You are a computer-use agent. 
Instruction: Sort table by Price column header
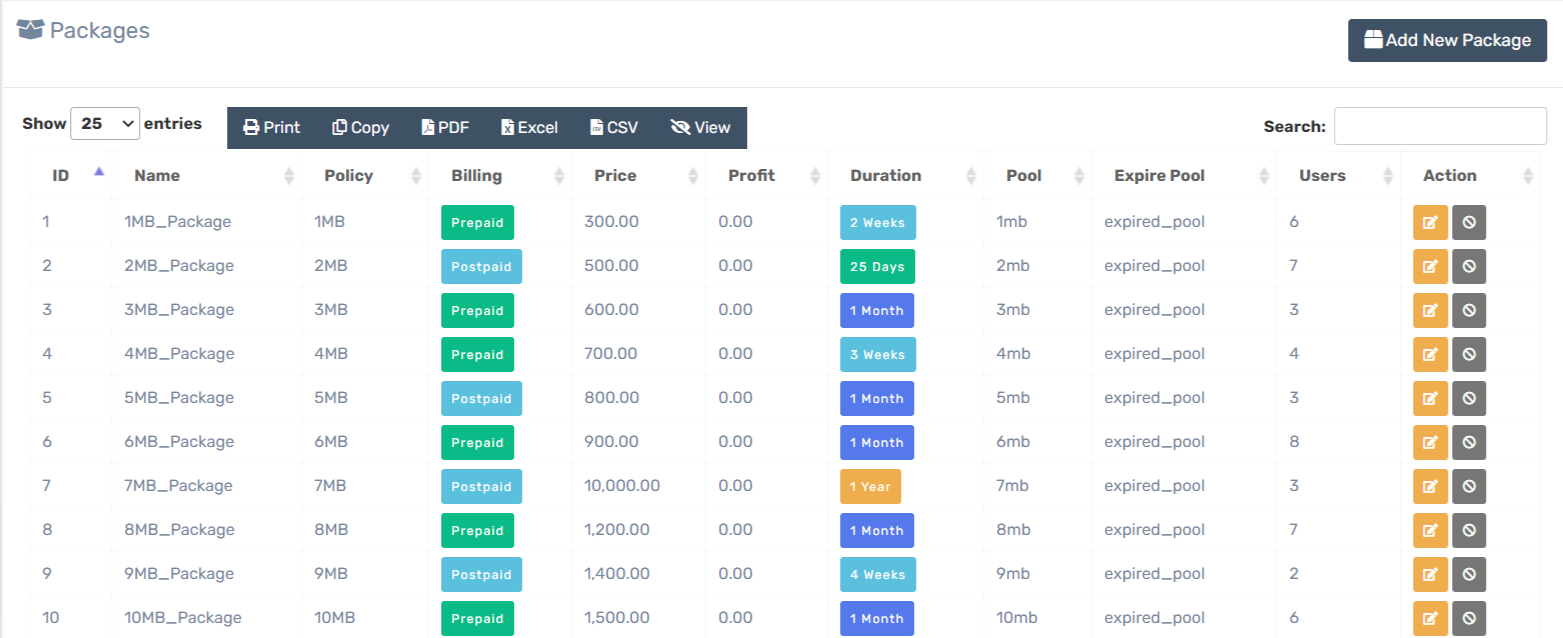[615, 176]
